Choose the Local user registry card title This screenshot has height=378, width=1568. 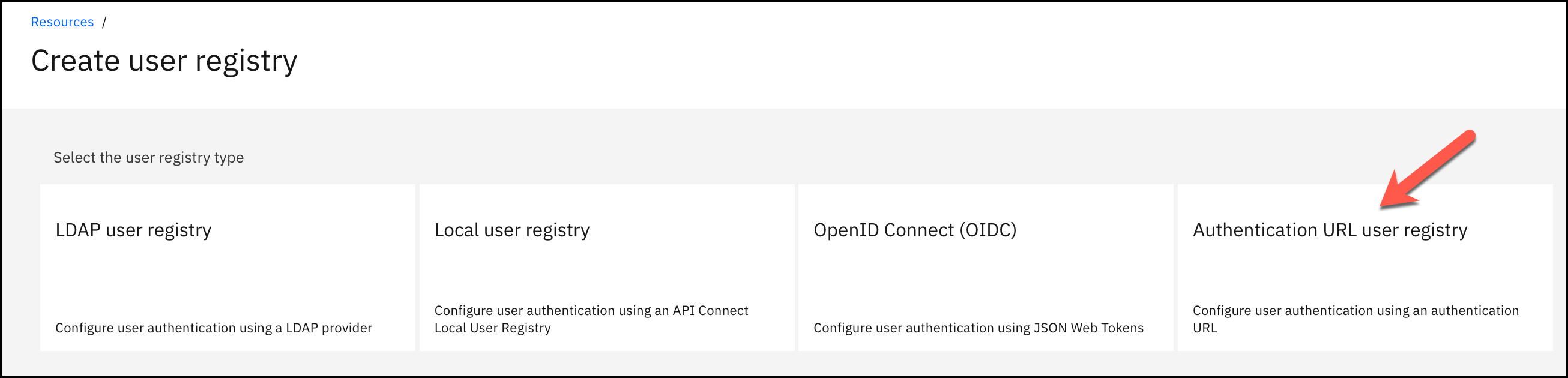coord(512,230)
